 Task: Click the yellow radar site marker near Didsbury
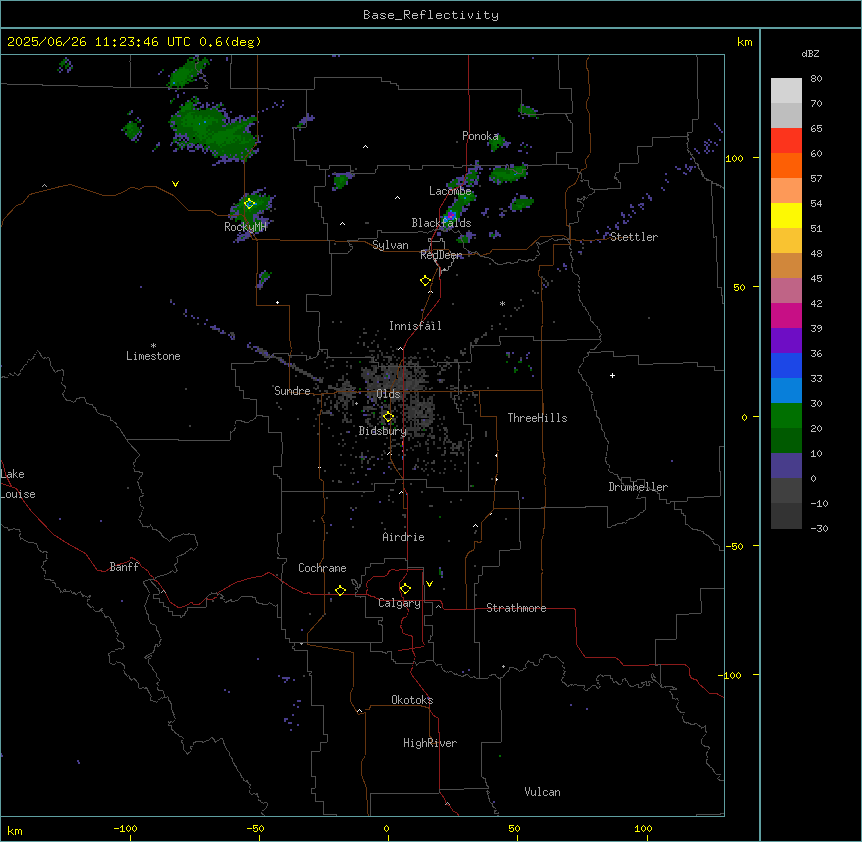coord(389,417)
